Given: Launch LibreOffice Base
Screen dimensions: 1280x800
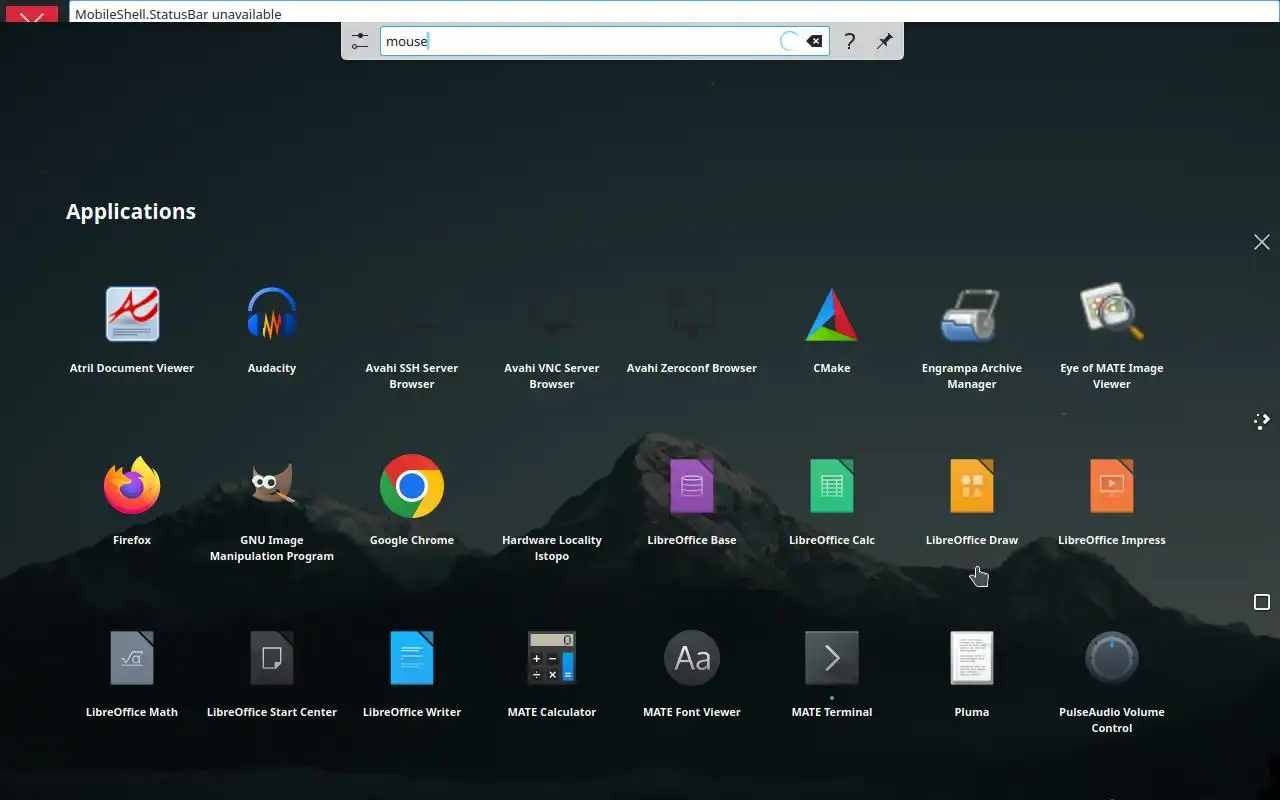Looking at the screenshot, I should (692, 502).
